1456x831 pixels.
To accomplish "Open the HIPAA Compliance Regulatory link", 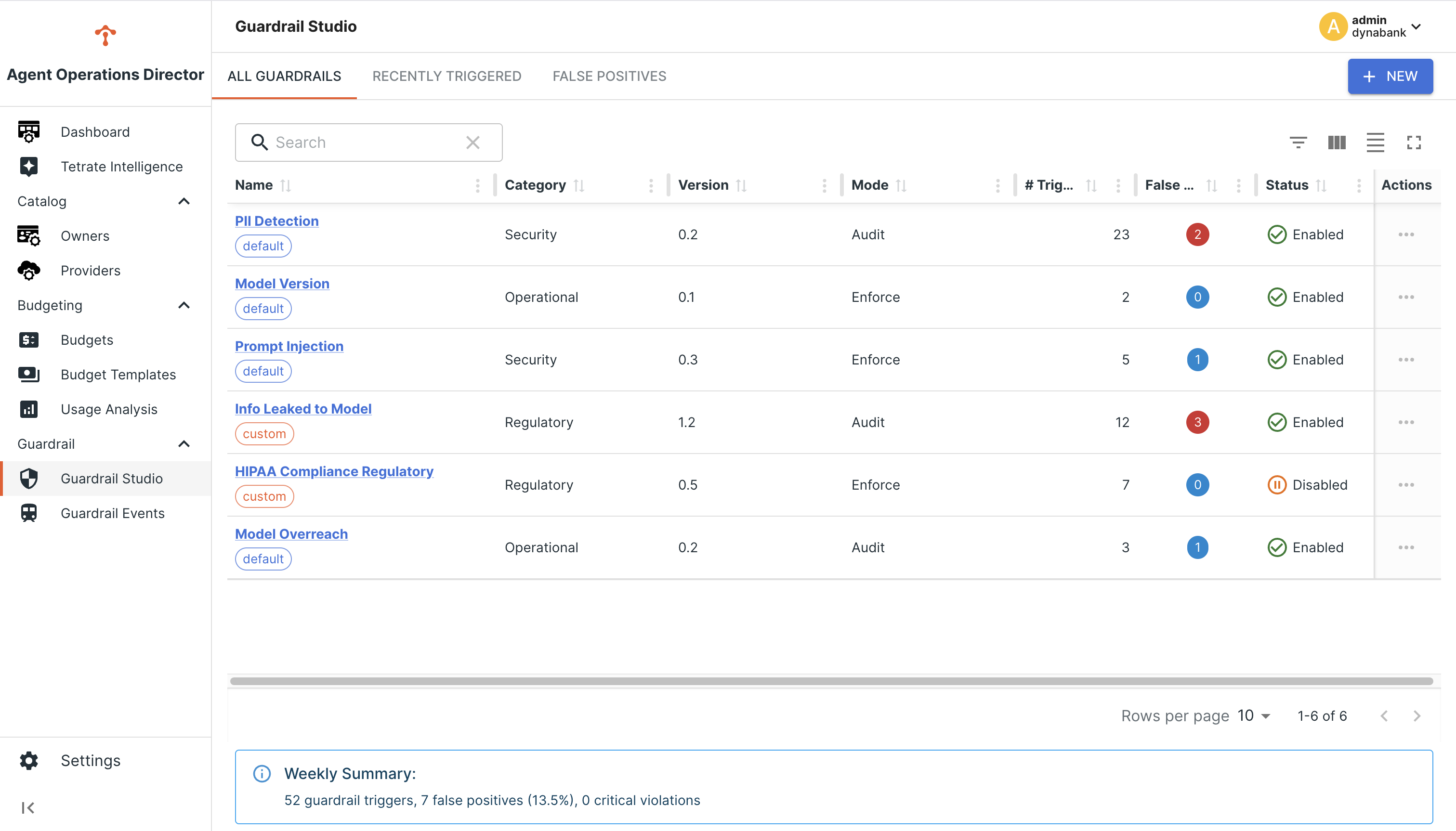I will [334, 471].
